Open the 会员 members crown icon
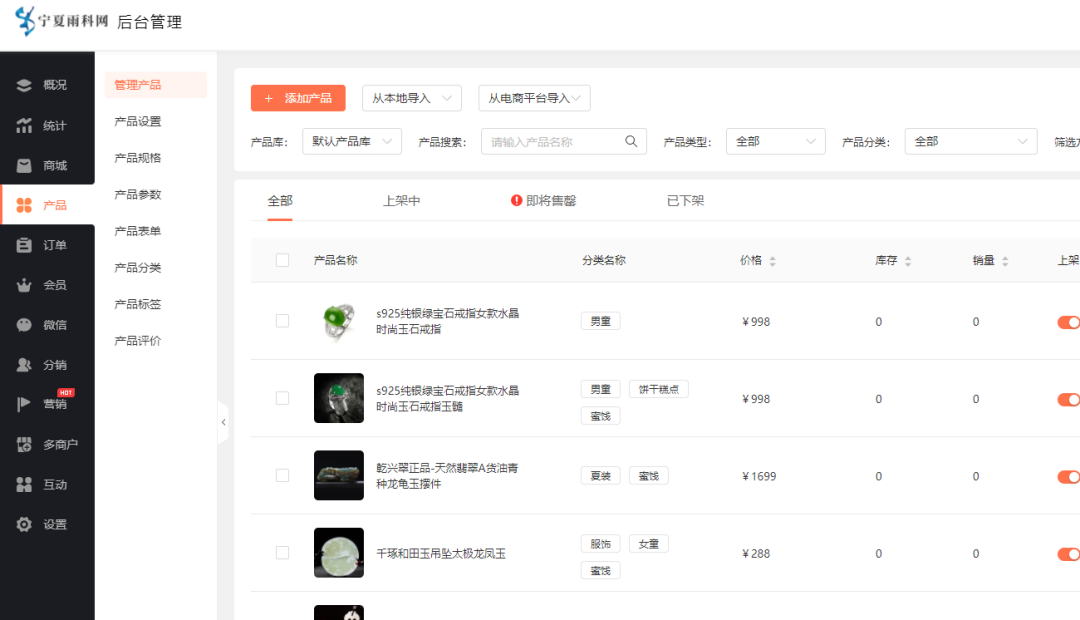Viewport: 1080px width, 620px height. click(24, 285)
